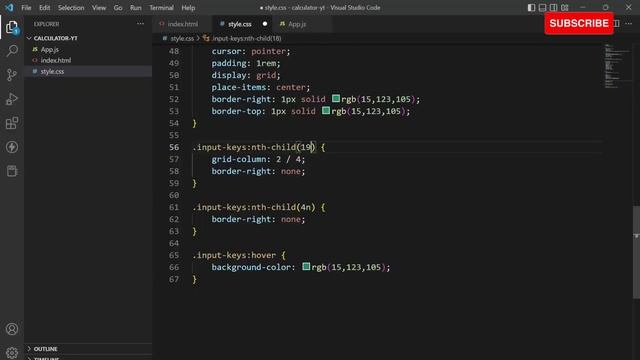
Task: Click 'cursor: pointer;' text
Action: click(x=251, y=51)
